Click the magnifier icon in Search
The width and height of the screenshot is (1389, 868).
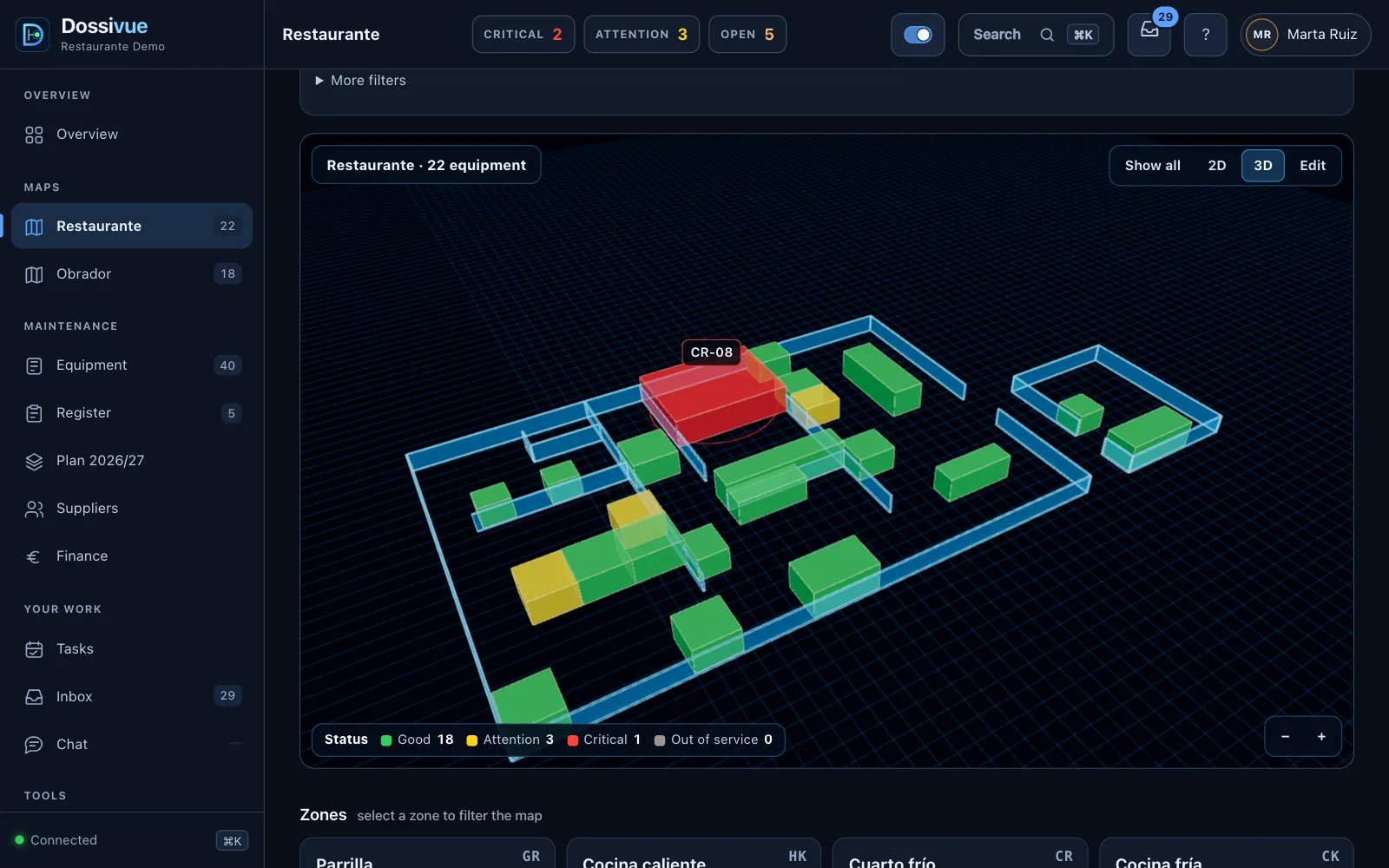[x=1047, y=35]
